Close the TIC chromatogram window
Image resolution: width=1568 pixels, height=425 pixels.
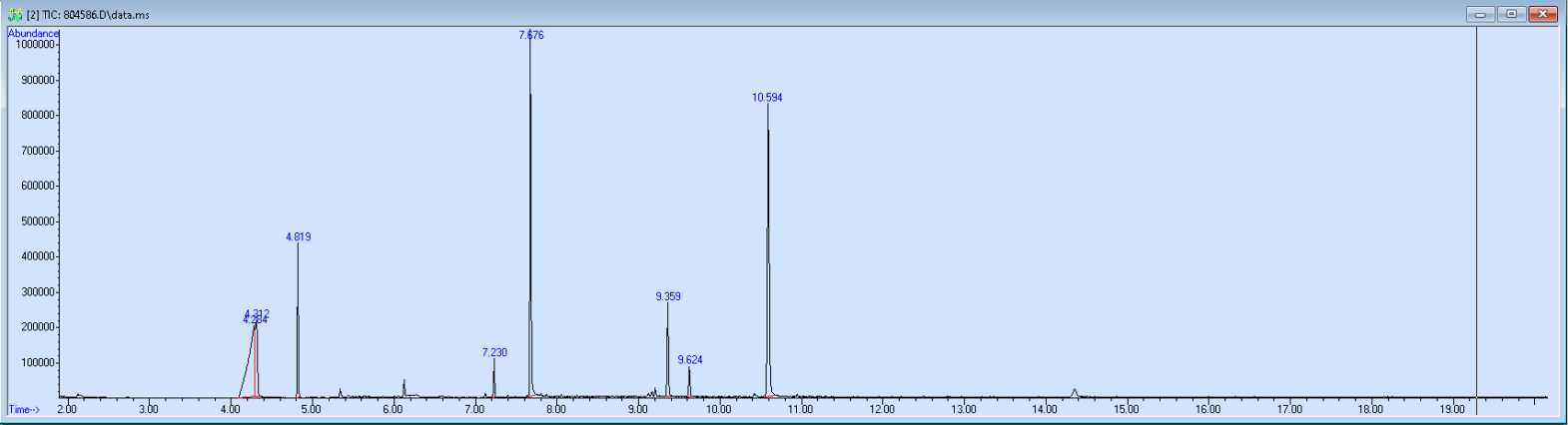pos(1543,14)
